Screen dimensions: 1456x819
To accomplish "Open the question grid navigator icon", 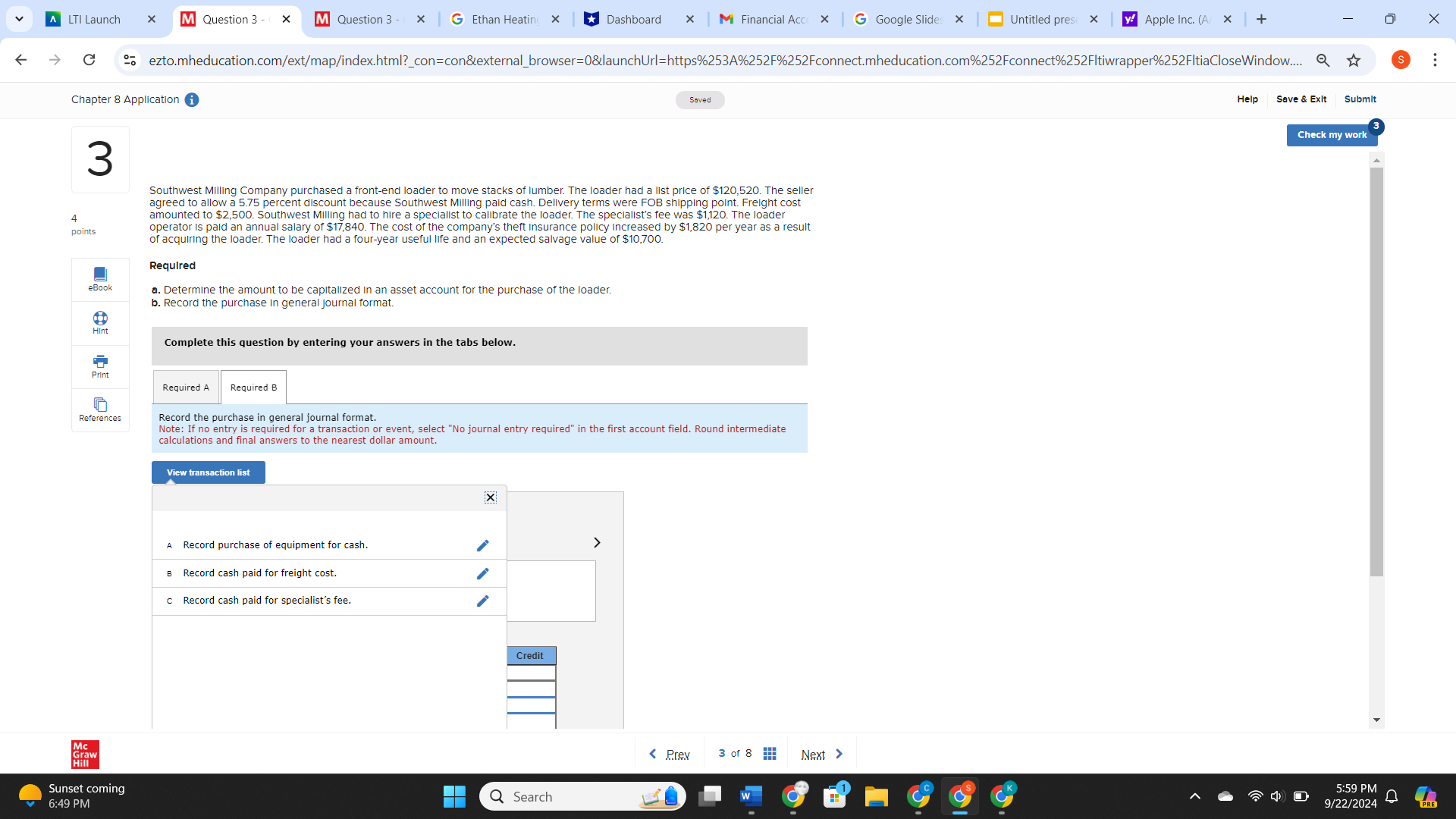I will 770,754.
